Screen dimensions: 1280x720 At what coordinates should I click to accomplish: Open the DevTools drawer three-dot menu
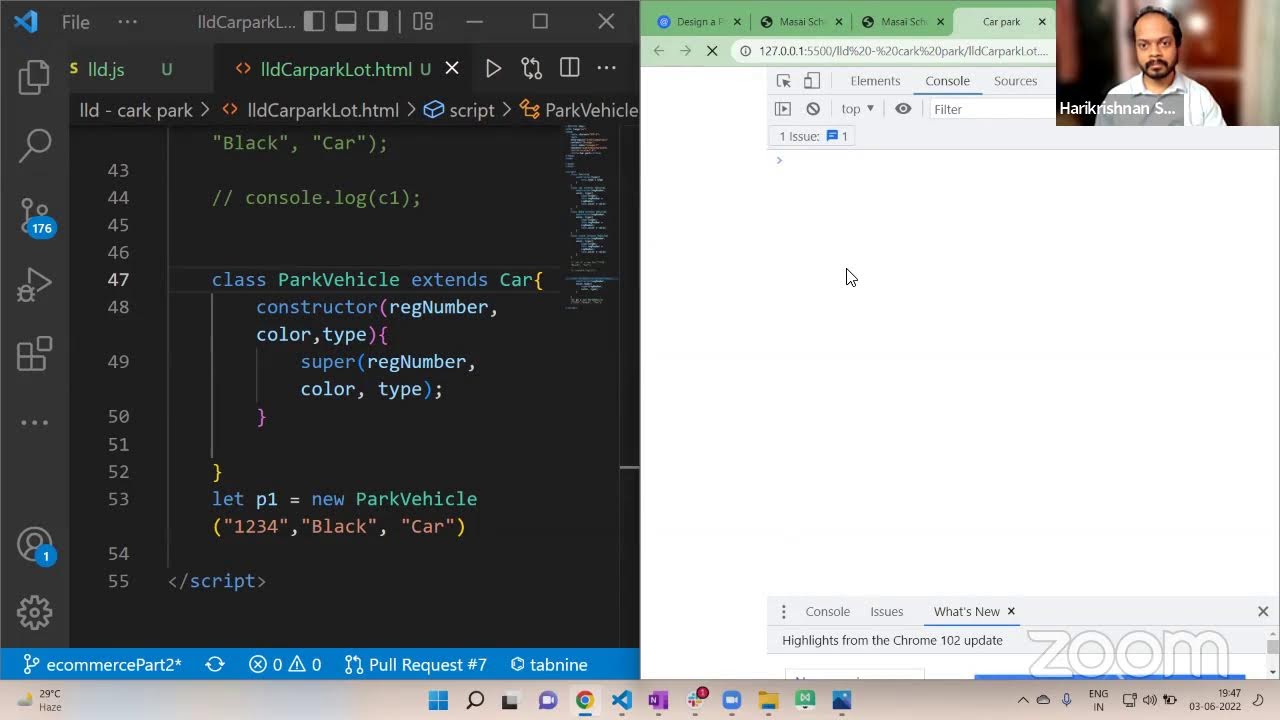pyautogui.click(x=784, y=612)
